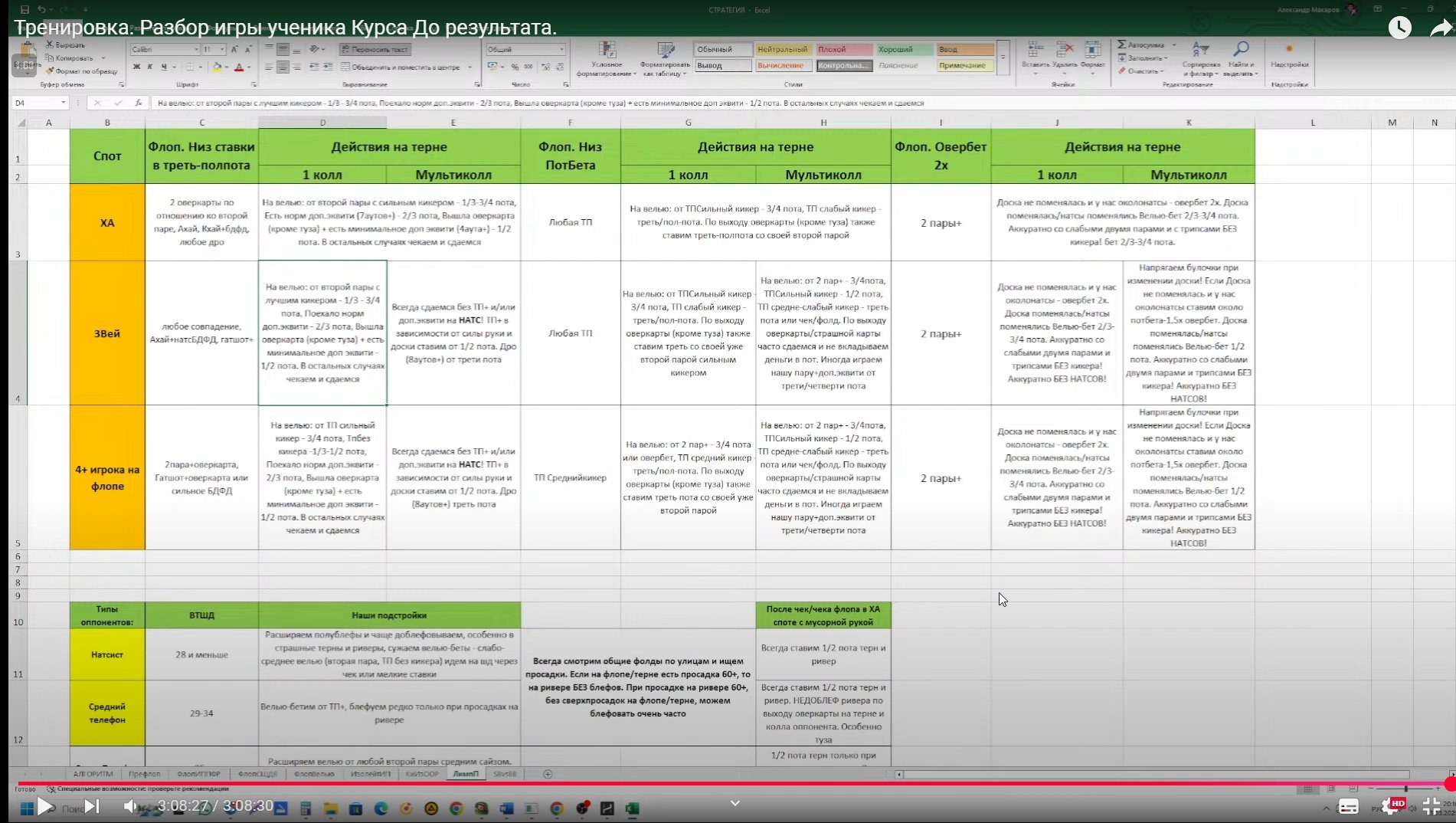
Task: Click Format Painter (Формат по образцу)
Action: pos(82,70)
